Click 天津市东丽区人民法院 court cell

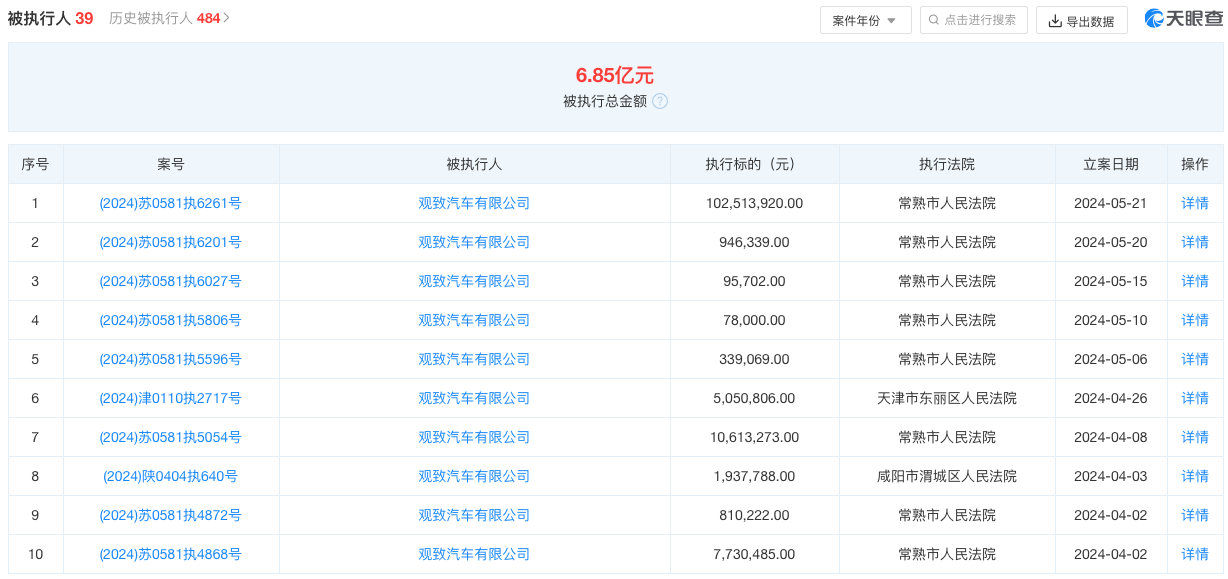coord(947,398)
